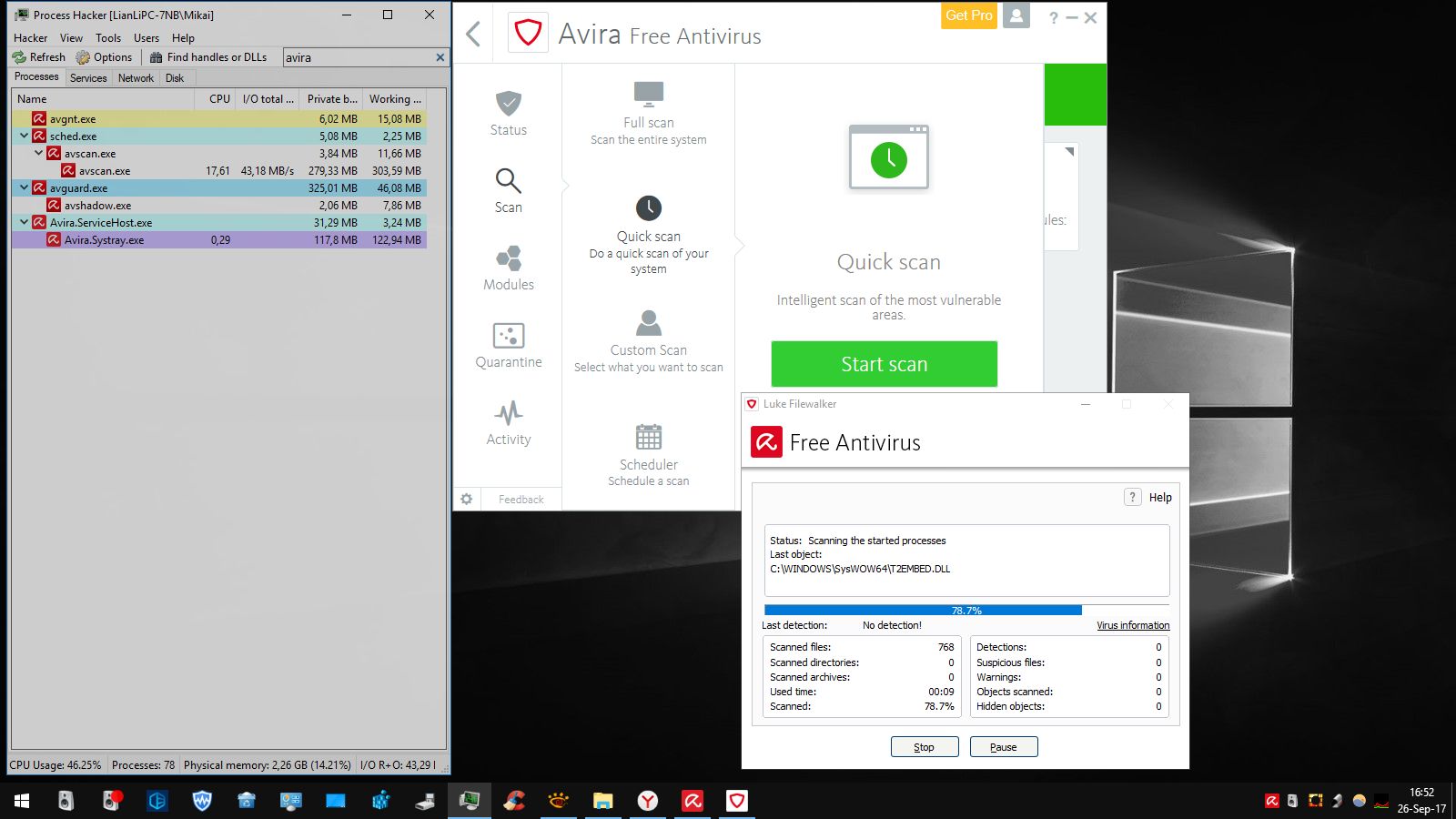Collapse the parent avscan.exe node
Viewport: 1456px width, 819px height.
[38, 153]
